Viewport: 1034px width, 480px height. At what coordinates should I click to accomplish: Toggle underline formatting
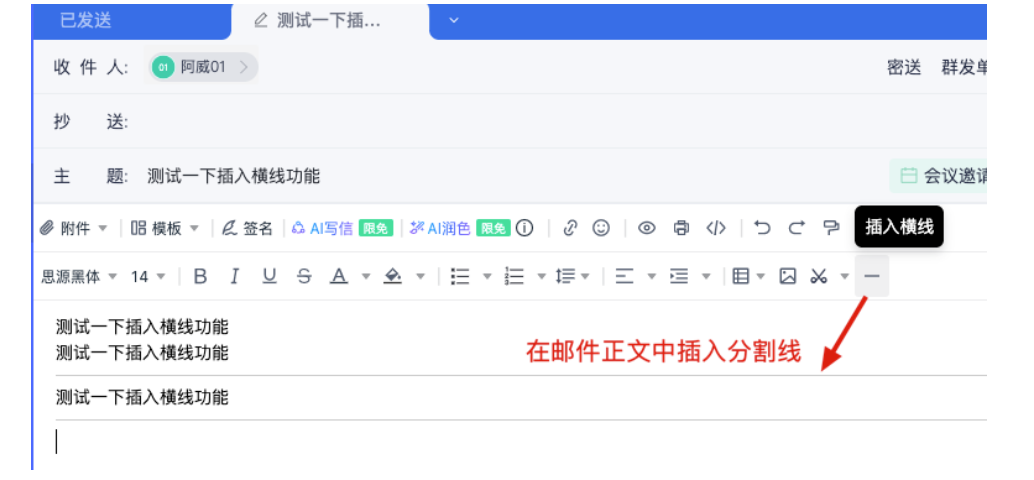[269, 276]
